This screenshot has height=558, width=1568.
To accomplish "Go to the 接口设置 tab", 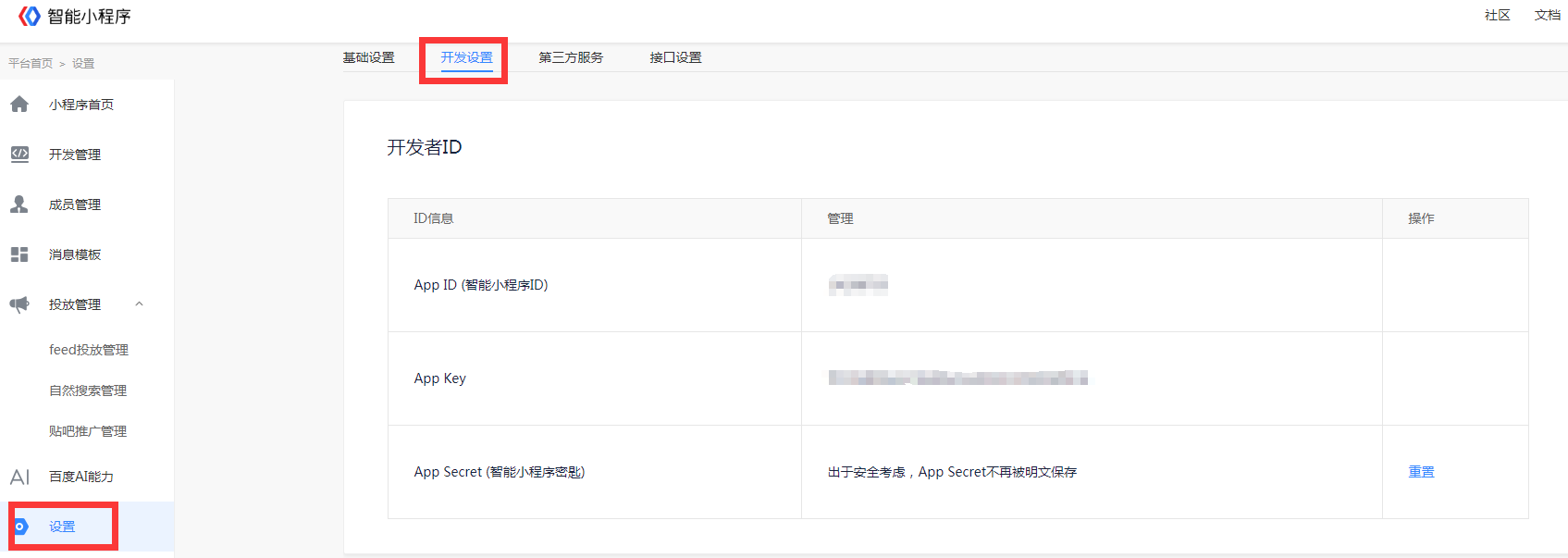I will pyautogui.click(x=675, y=57).
